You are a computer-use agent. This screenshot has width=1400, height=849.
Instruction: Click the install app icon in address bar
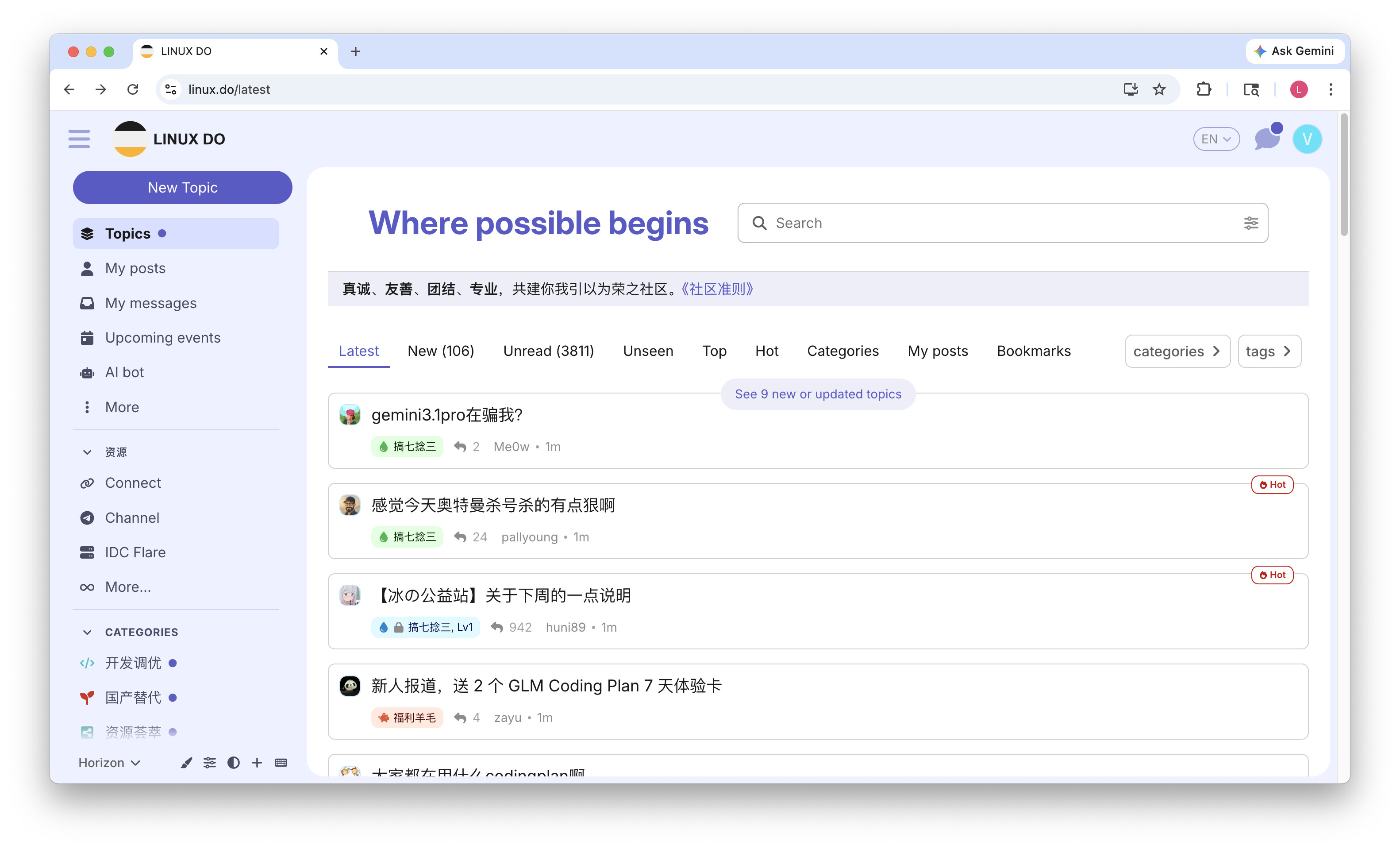(1130, 89)
